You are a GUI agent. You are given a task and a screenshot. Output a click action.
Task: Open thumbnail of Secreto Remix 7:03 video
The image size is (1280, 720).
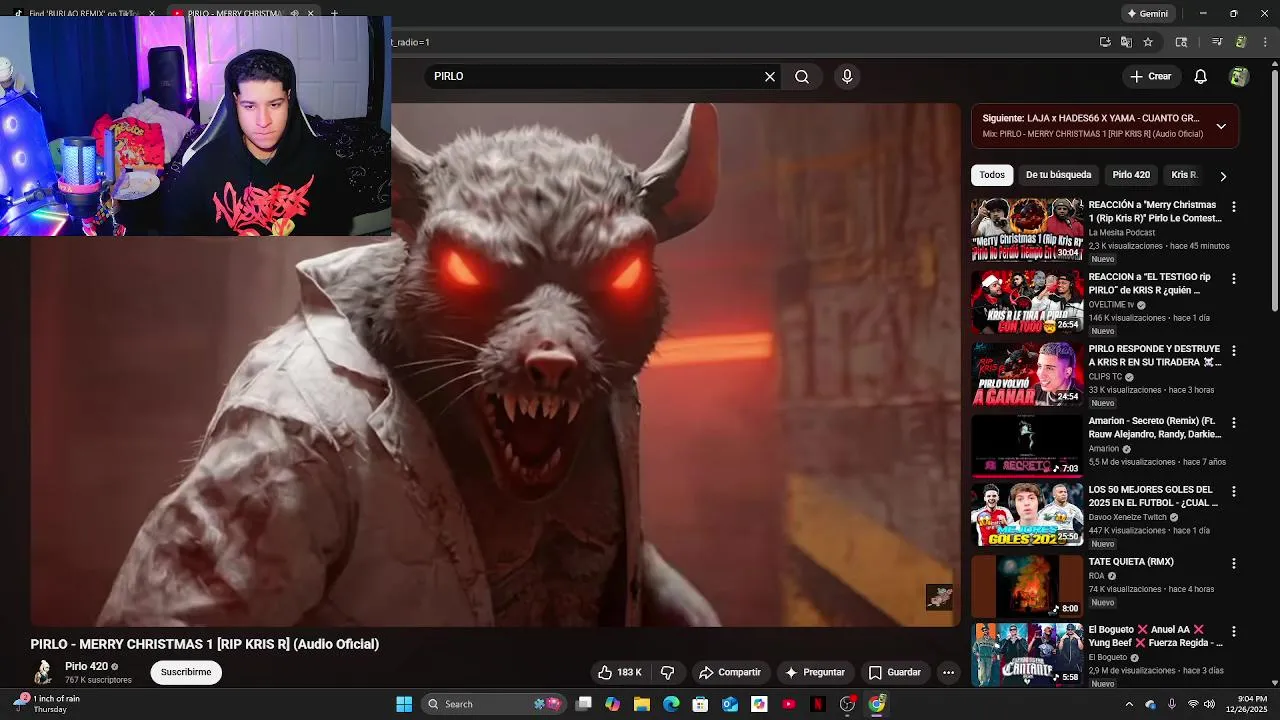tap(1027, 445)
